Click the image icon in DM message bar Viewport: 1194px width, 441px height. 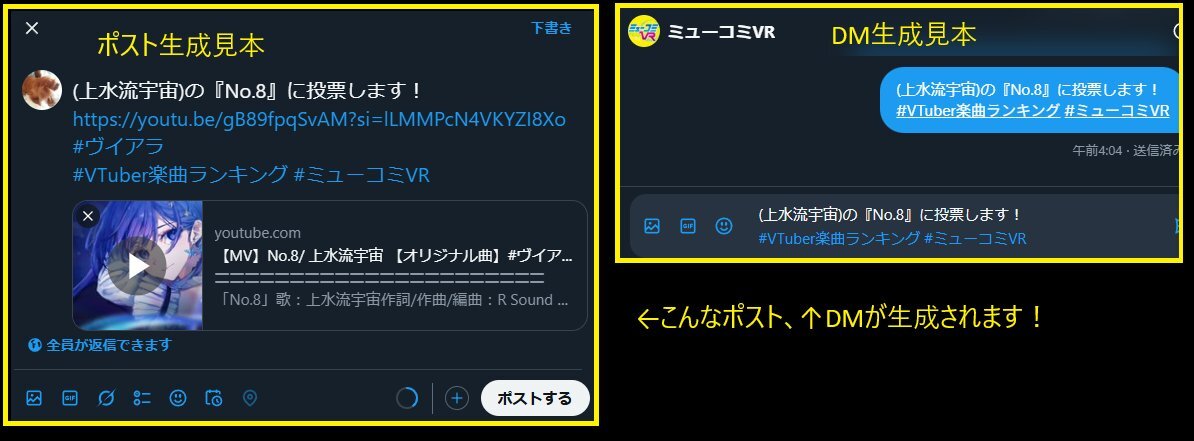(x=652, y=226)
